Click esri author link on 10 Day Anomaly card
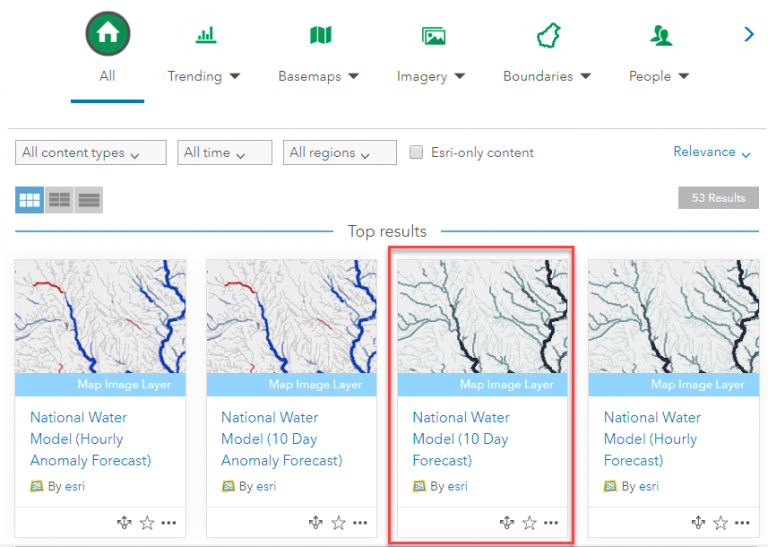Image resolution: width=768 pixels, height=547 pixels. click(x=266, y=486)
